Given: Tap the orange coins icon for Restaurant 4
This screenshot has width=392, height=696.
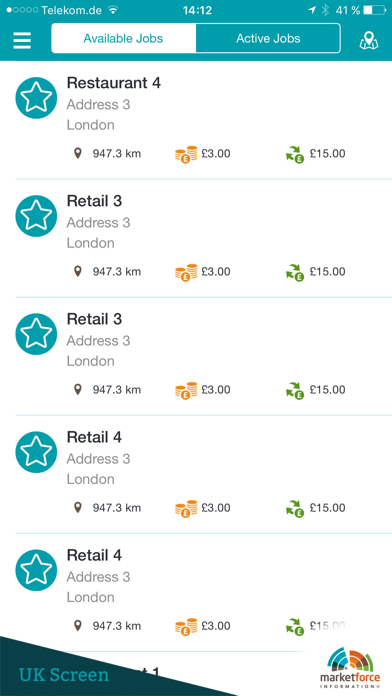Looking at the screenshot, I should click(186, 154).
